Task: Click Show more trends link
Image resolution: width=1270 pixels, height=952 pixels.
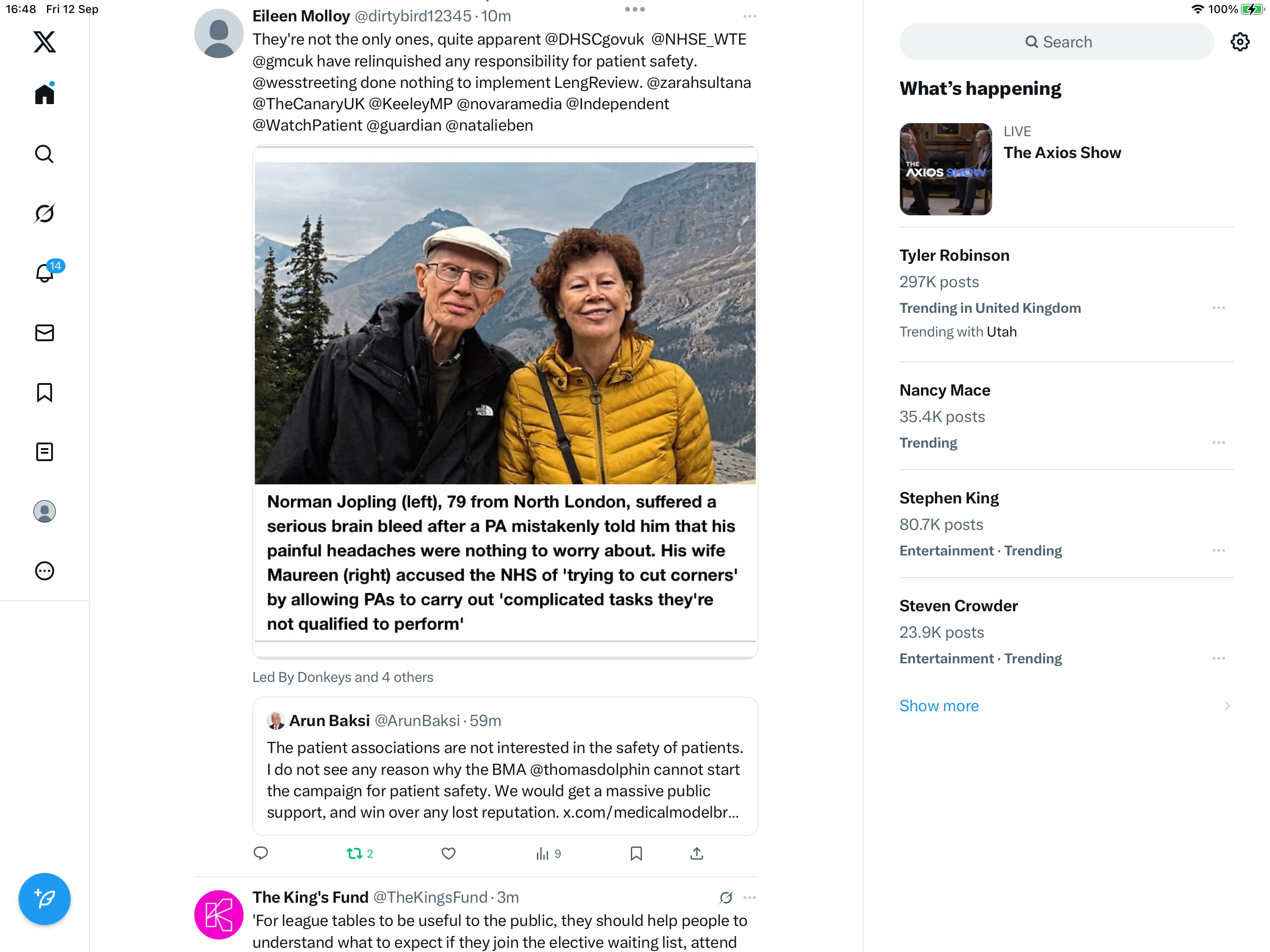Action: point(939,706)
